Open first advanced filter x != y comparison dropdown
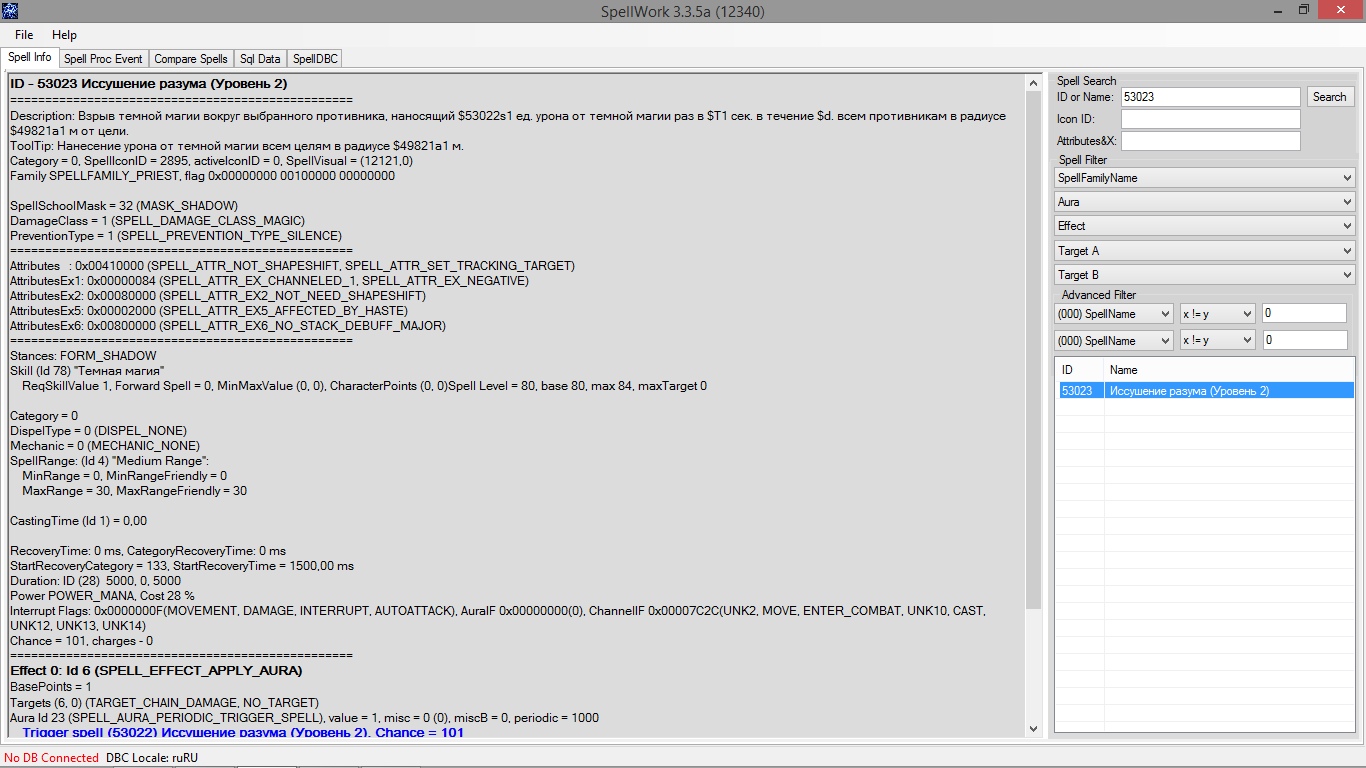1366x768 pixels. [x=1217, y=314]
